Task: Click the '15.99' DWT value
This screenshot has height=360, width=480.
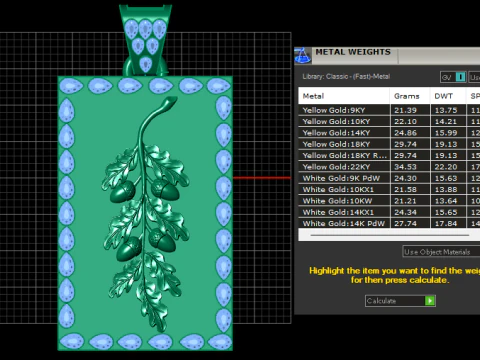Action: point(446,133)
